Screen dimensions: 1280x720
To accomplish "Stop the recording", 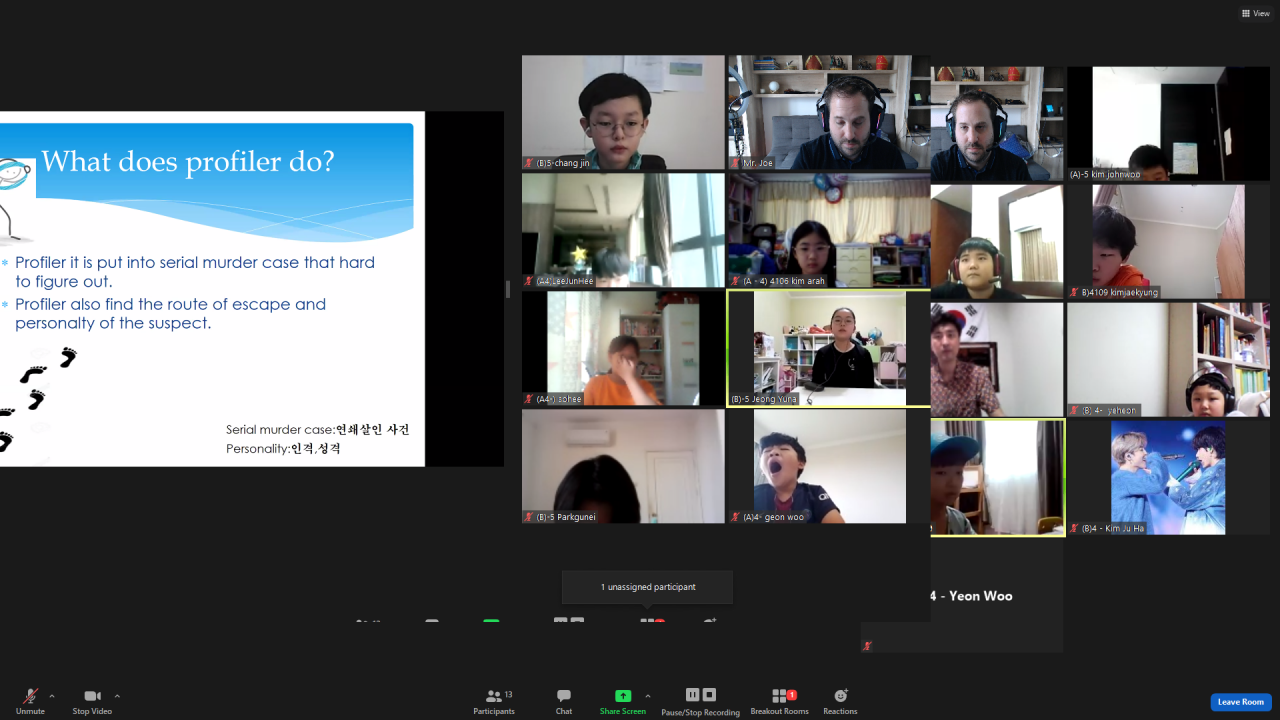I will [x=709, y=695].
